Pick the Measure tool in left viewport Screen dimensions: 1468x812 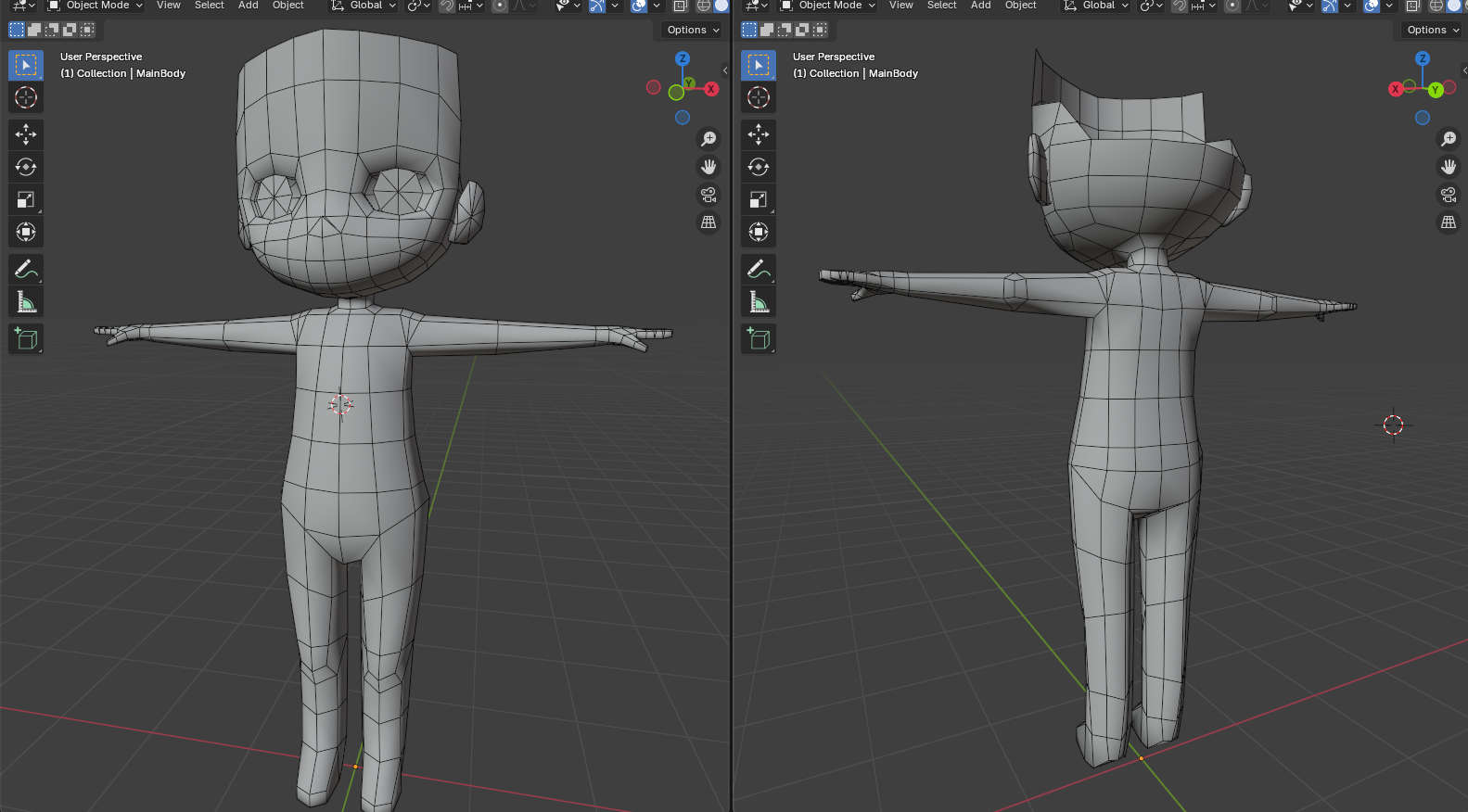coord(26,302)
